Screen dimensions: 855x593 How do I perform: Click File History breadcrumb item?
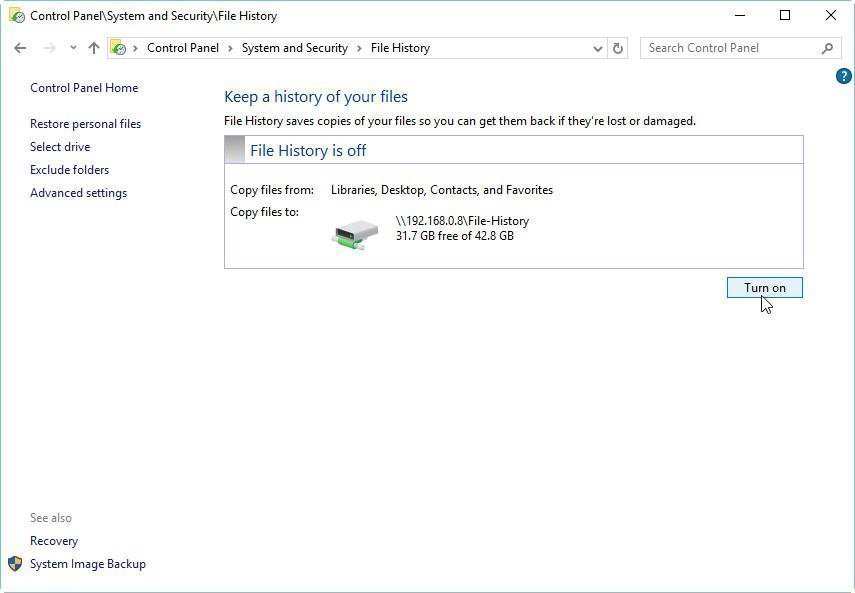click(400, 48)
